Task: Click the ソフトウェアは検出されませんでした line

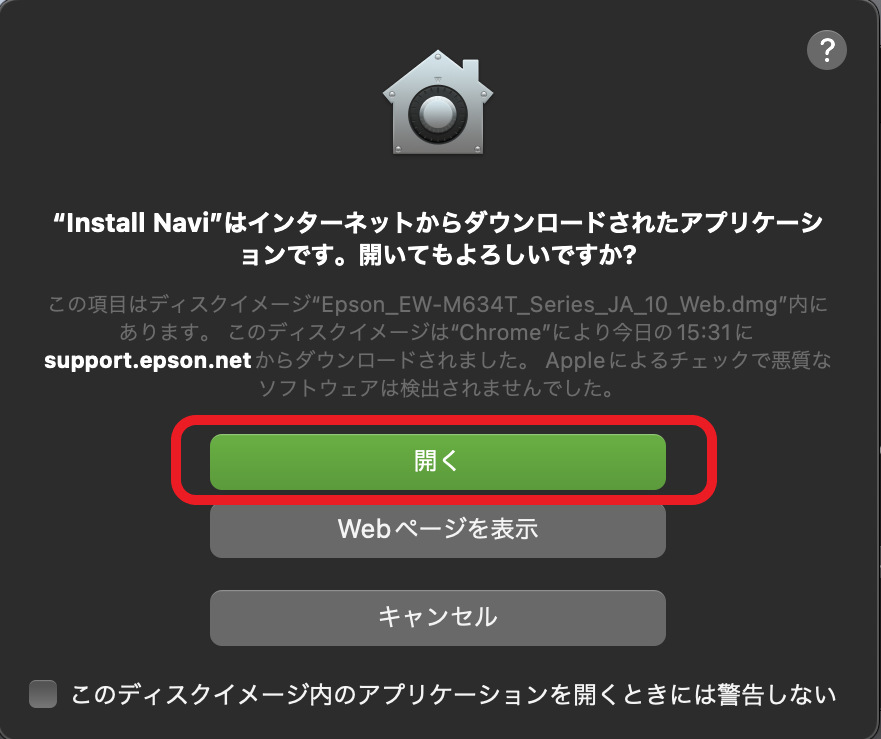Action: coord(438,388)
